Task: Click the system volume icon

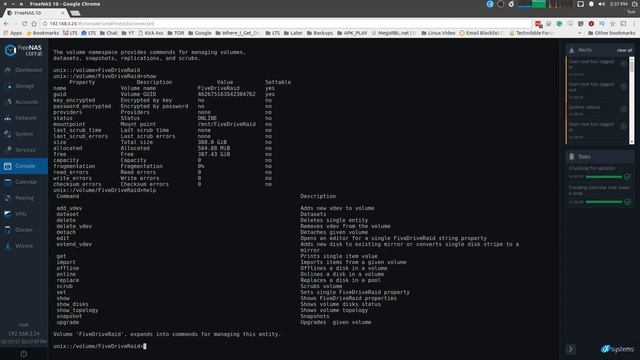Action: pos(601,4)
